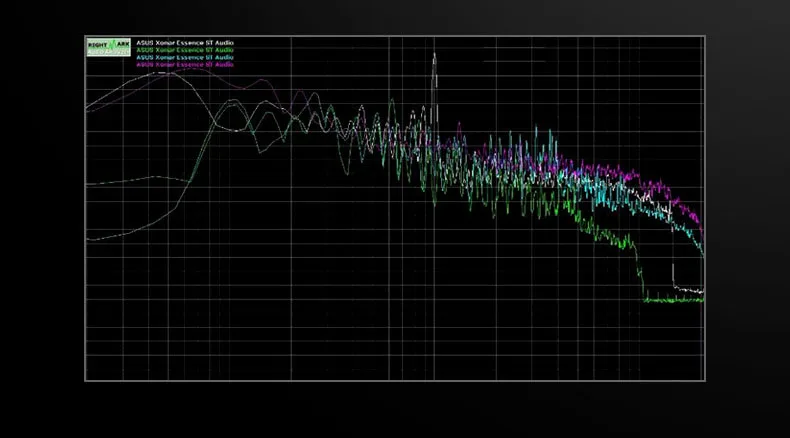790x438 pixels.
Task: Click the flat green noise floor at bottom right
Action: pos(674,300)
